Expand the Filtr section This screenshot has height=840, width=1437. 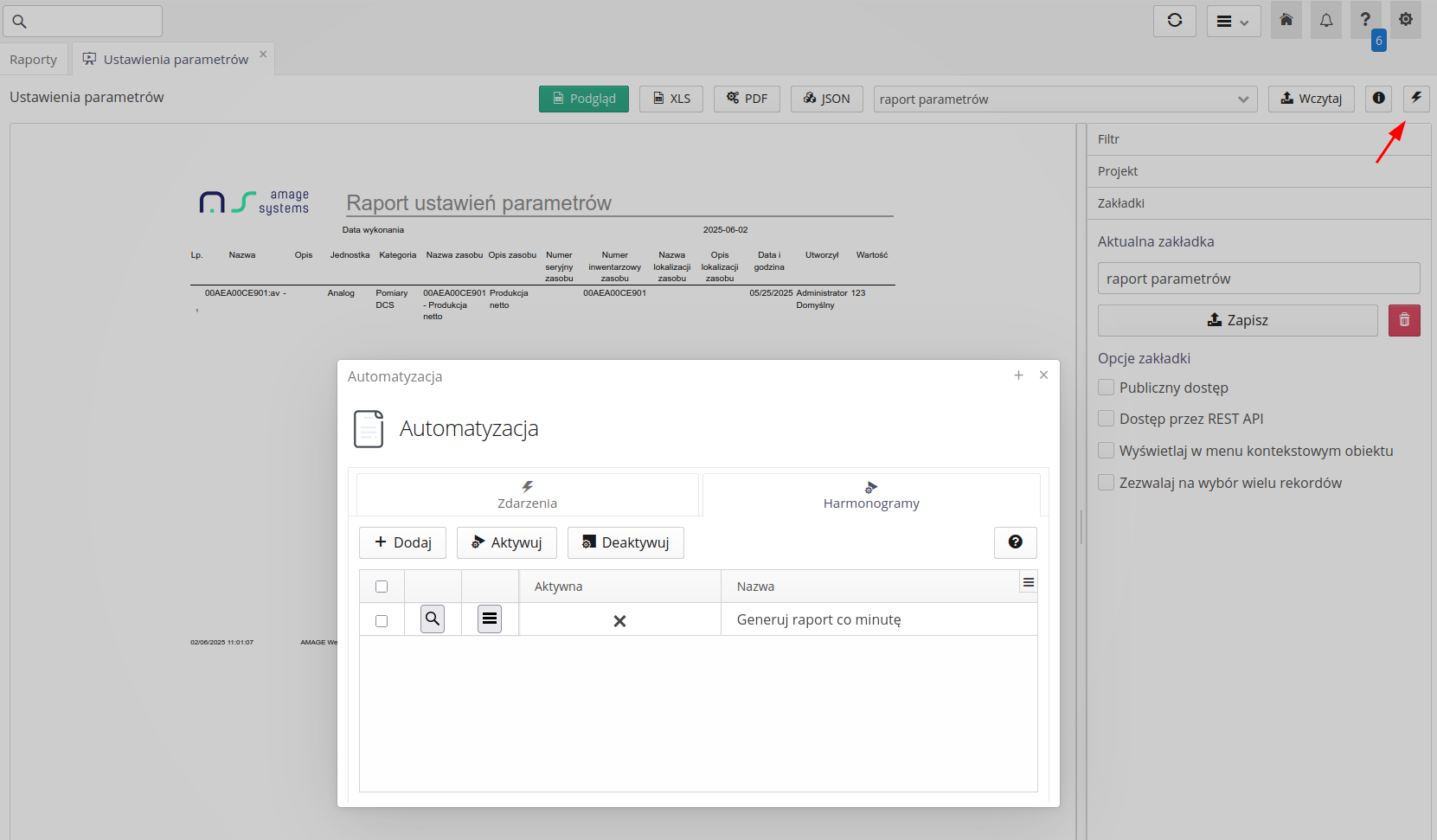[x=1258, y=139]
